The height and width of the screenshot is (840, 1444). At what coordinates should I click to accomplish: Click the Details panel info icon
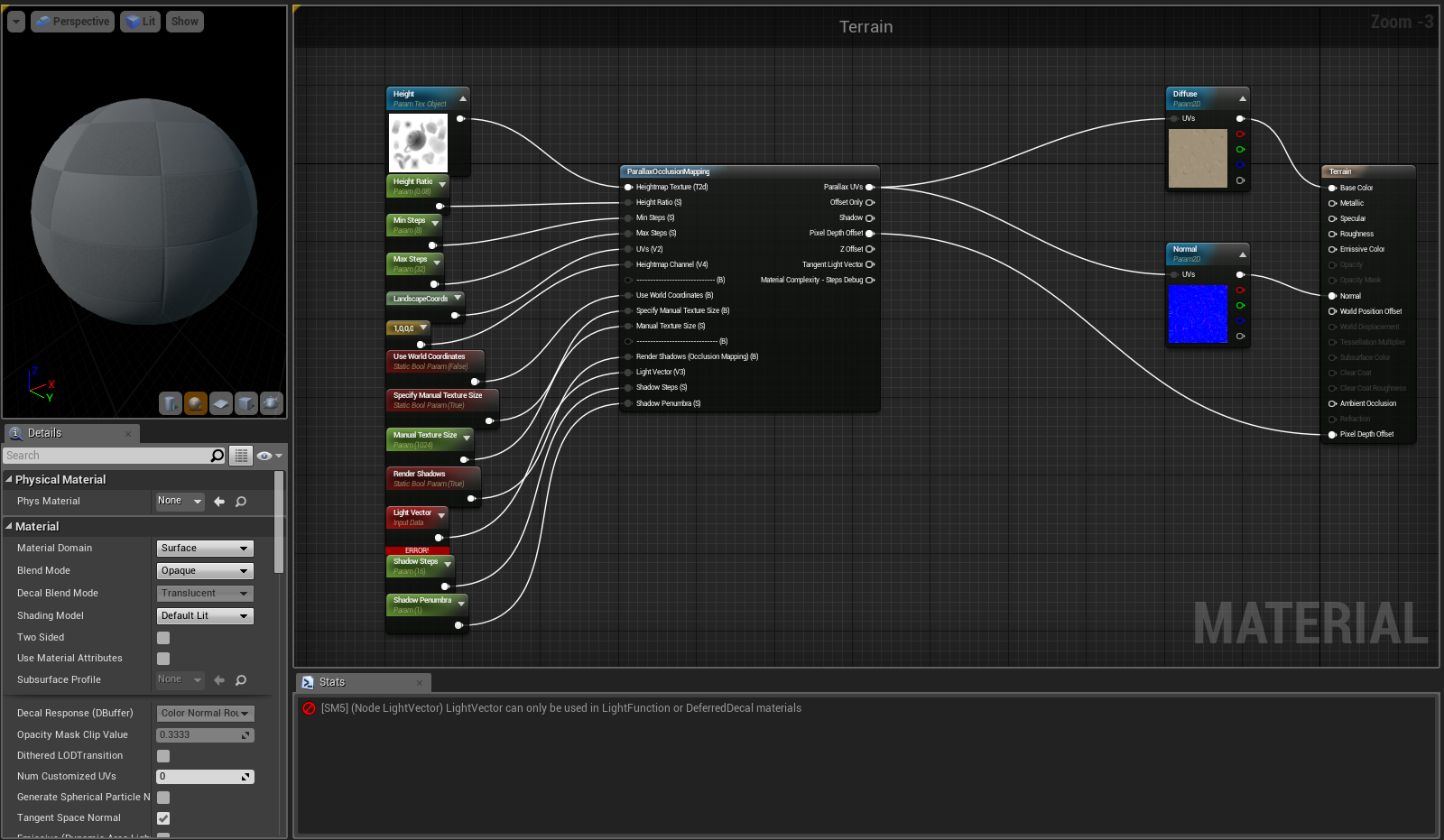15,433
